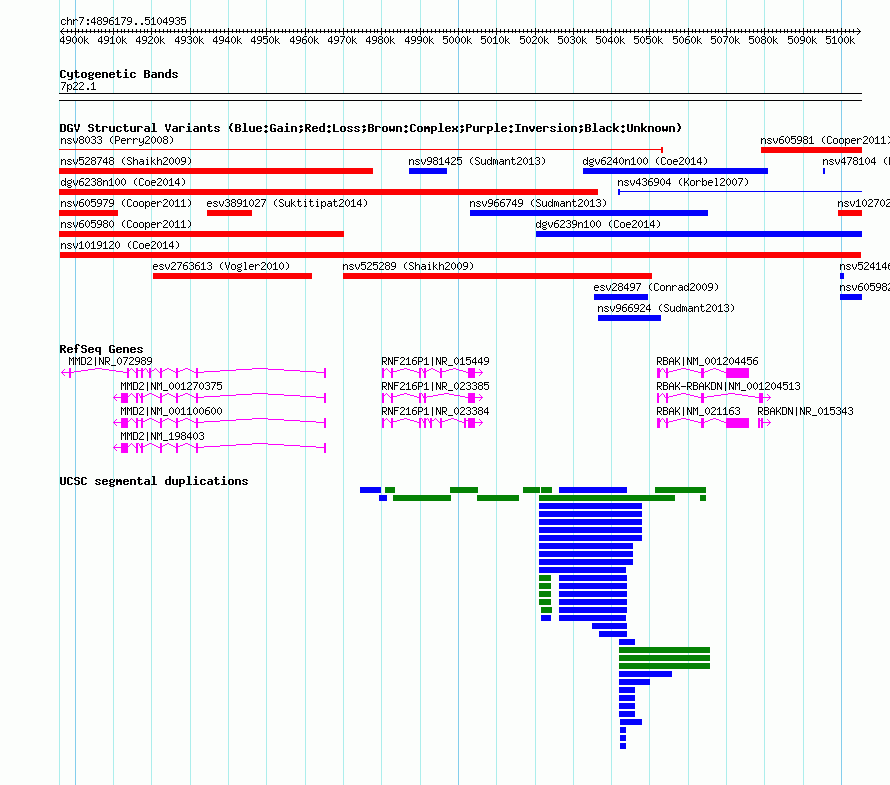Click the esv3891027 (Suktitipat2014) label

click(x=287, y=203)
